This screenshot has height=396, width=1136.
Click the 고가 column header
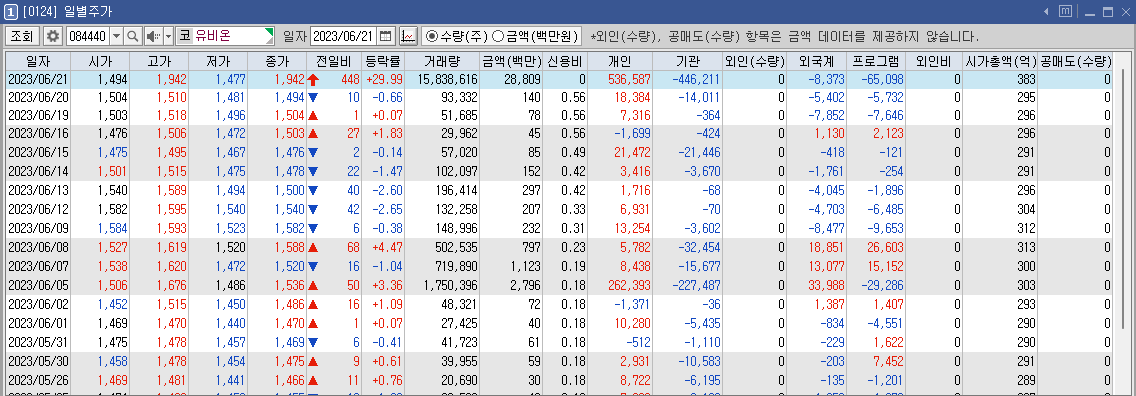[x=159, y=62]
